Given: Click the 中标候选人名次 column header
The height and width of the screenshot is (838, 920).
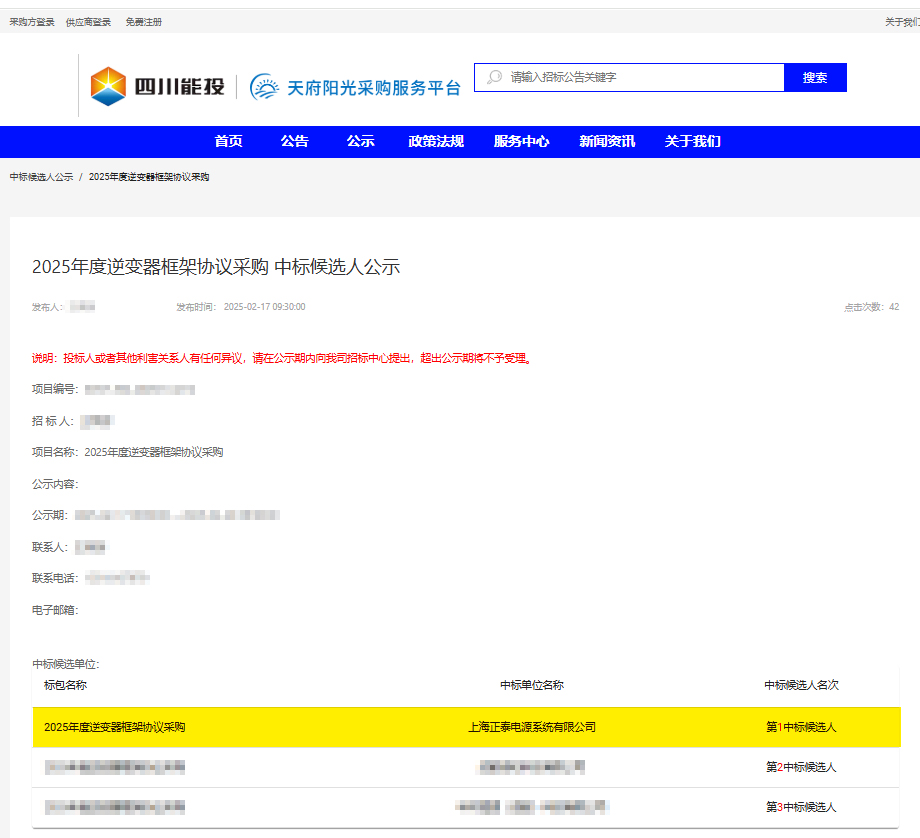Looking at the screenshot, I should 801,685.
